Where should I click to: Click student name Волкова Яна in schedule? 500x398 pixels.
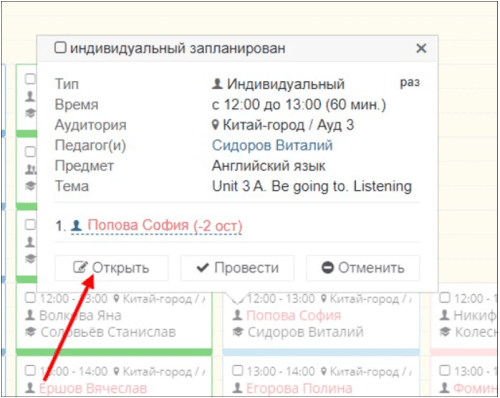point(80,316)
